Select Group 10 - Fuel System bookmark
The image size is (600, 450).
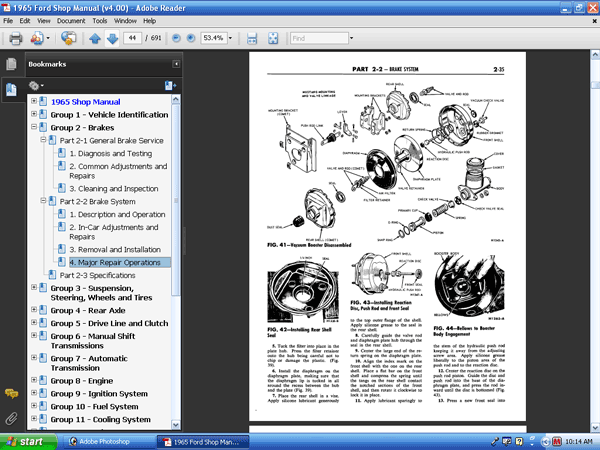point(94,406)
